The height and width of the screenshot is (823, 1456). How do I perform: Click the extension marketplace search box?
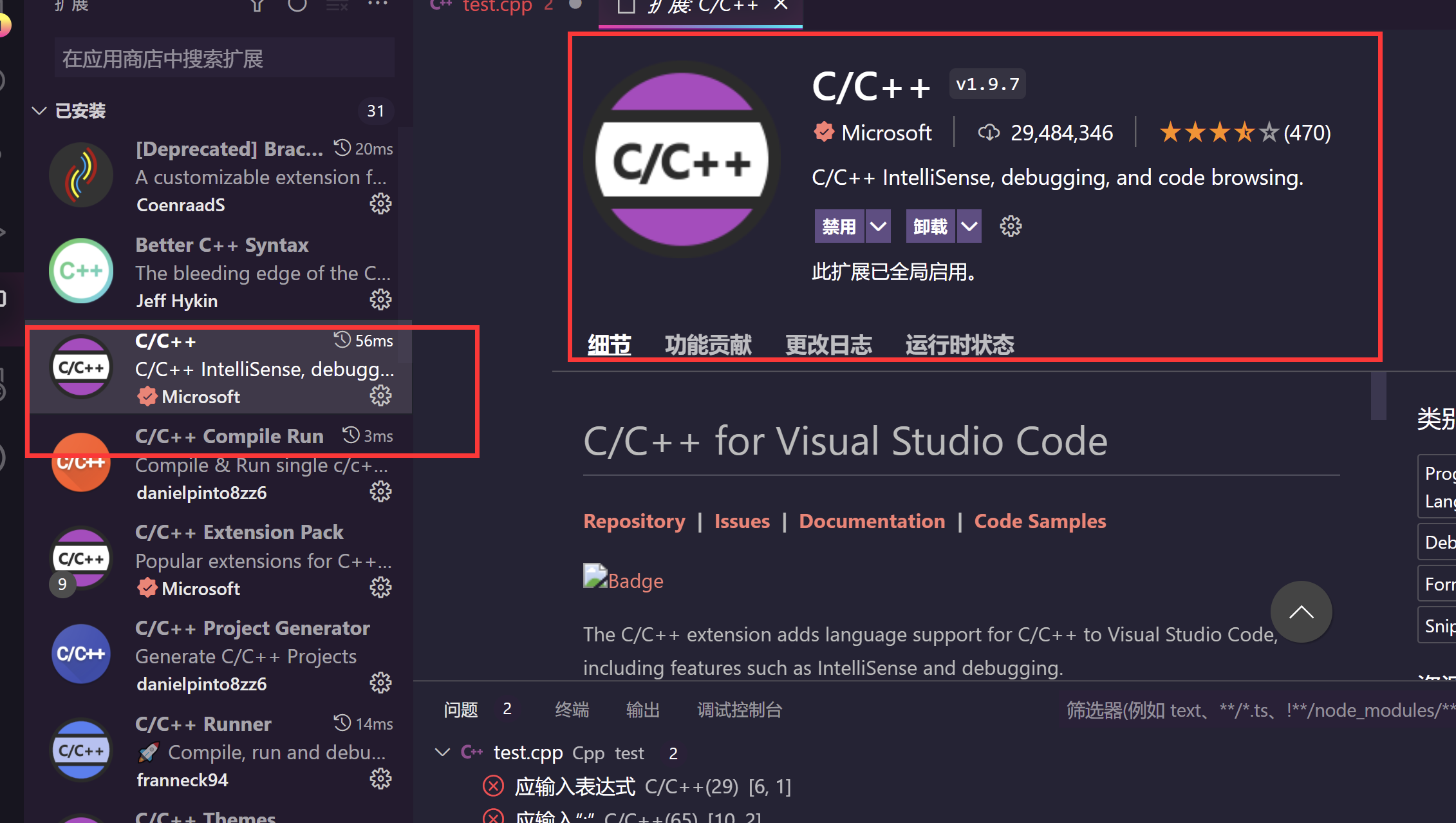click(x=224, y=59)
